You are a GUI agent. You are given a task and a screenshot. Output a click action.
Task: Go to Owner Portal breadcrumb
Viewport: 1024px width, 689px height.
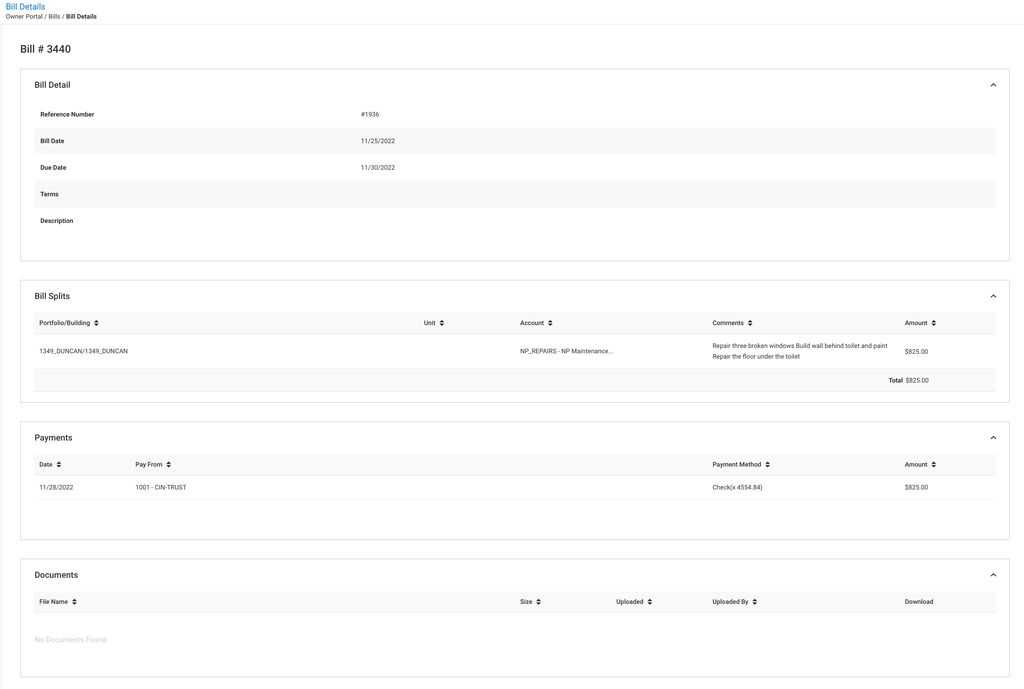click(24, 17)
